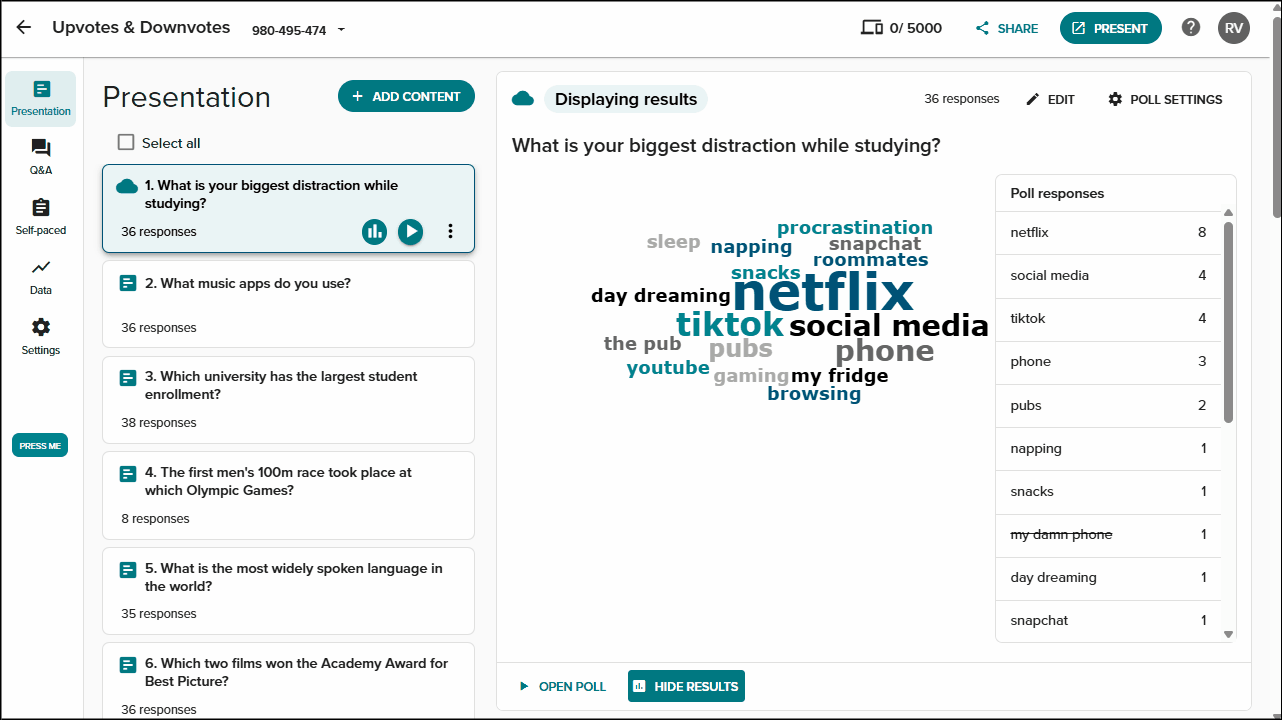Open POLL SETTINGS
1282x720 pixels.
click(1165, 99)
